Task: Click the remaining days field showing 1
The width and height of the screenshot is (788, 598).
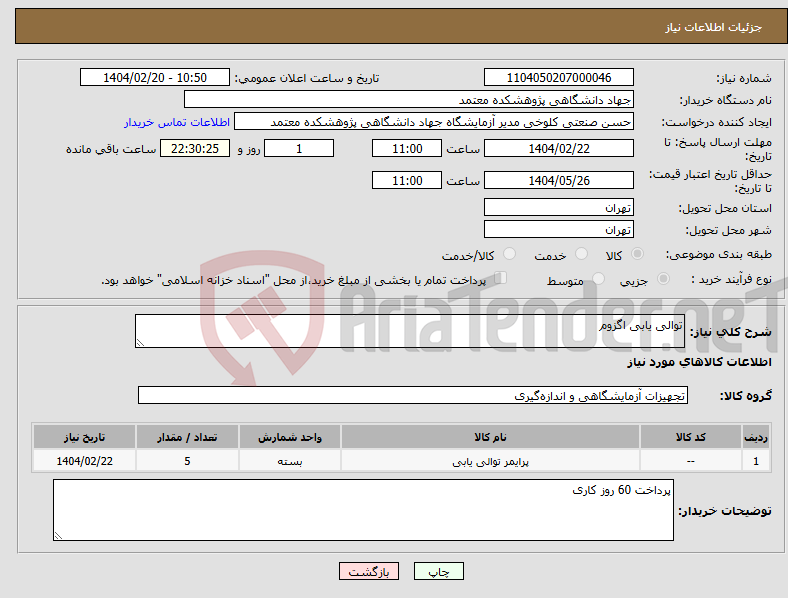Action: click(299, 148)
